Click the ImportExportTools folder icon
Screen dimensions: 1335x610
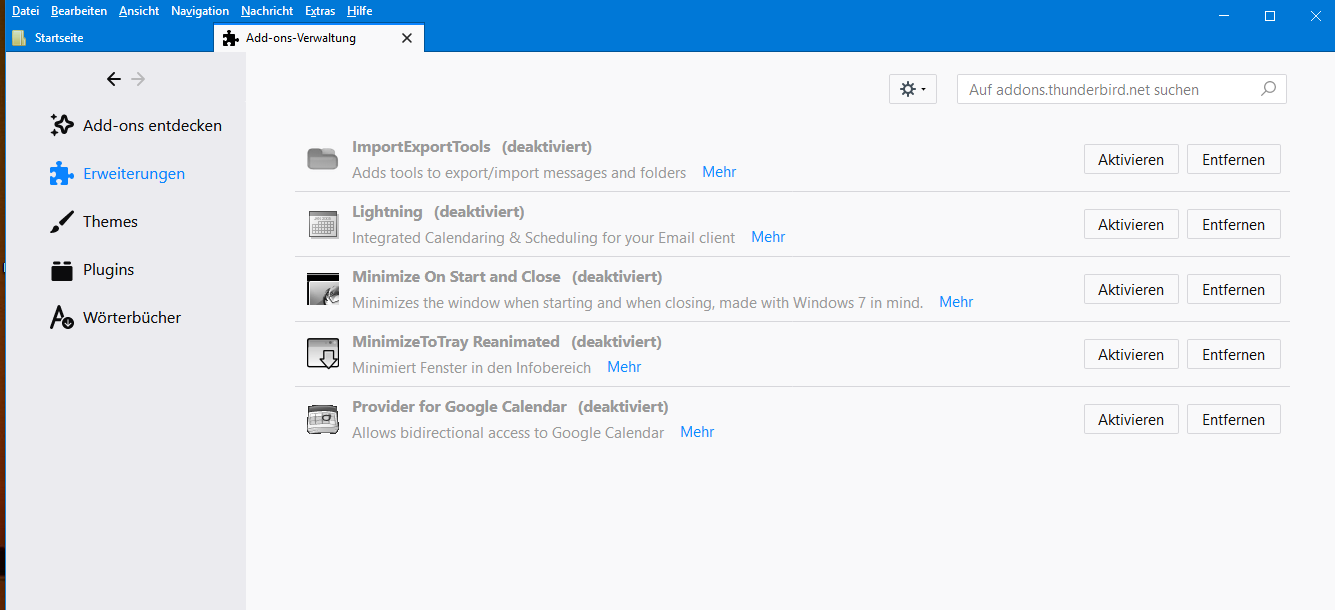click(323, 159)
